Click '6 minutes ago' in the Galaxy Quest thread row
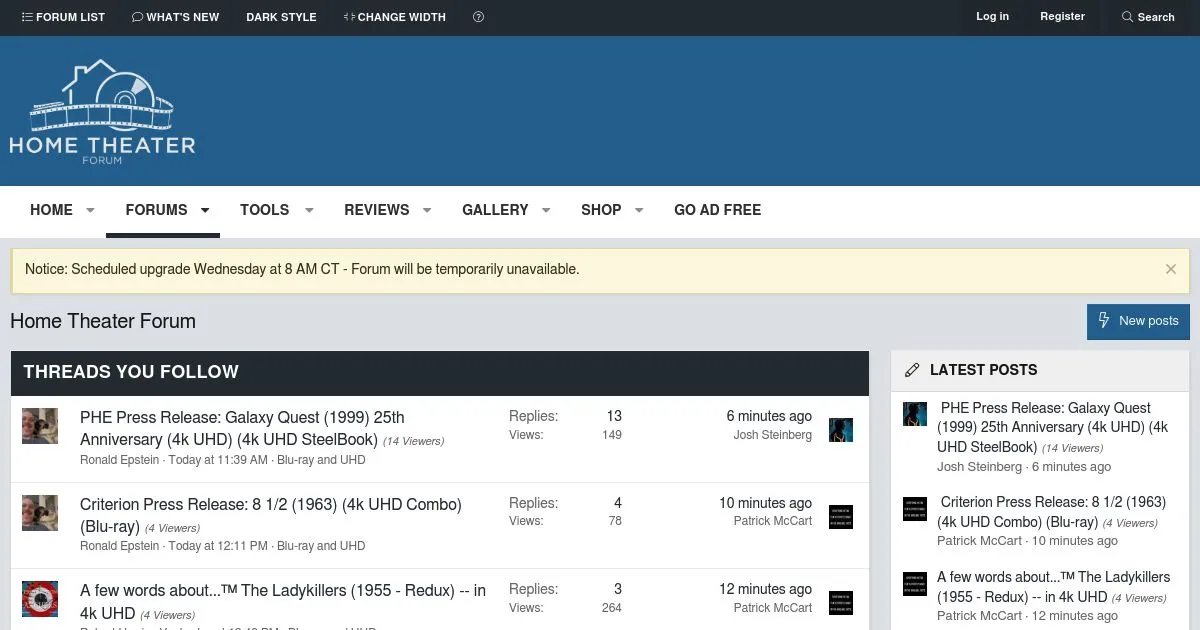The image size is (1200, 630). click(x=769, y=416)
